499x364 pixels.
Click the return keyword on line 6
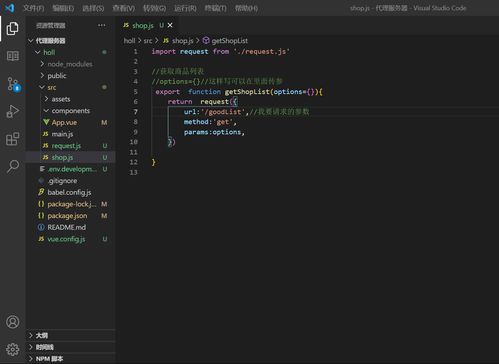(x=180, y=102)
